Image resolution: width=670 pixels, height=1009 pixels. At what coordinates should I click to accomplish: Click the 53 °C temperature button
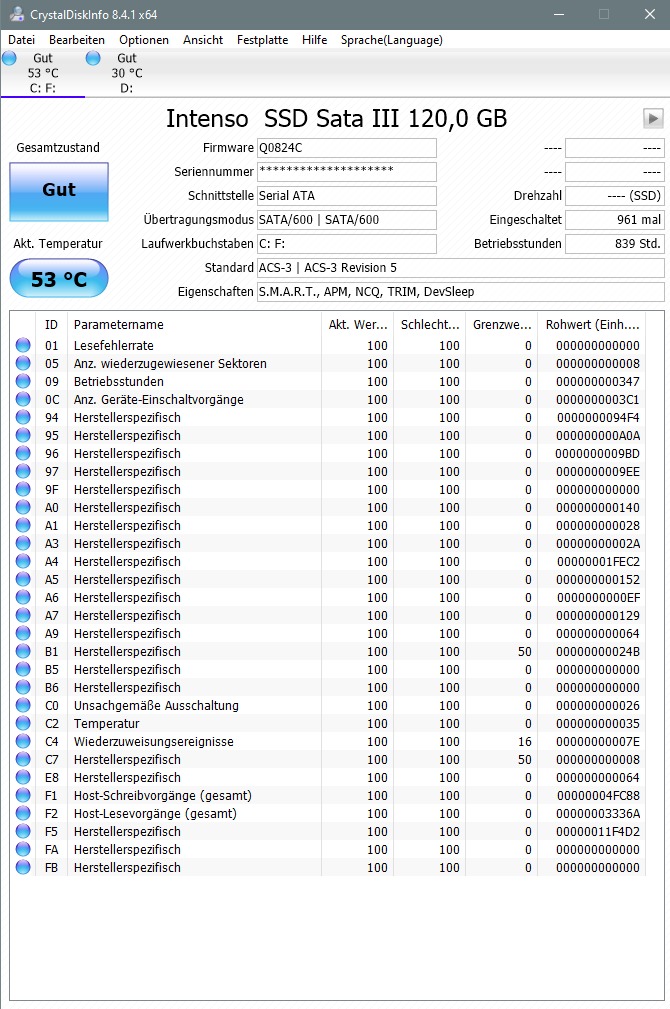click(59, 278)
